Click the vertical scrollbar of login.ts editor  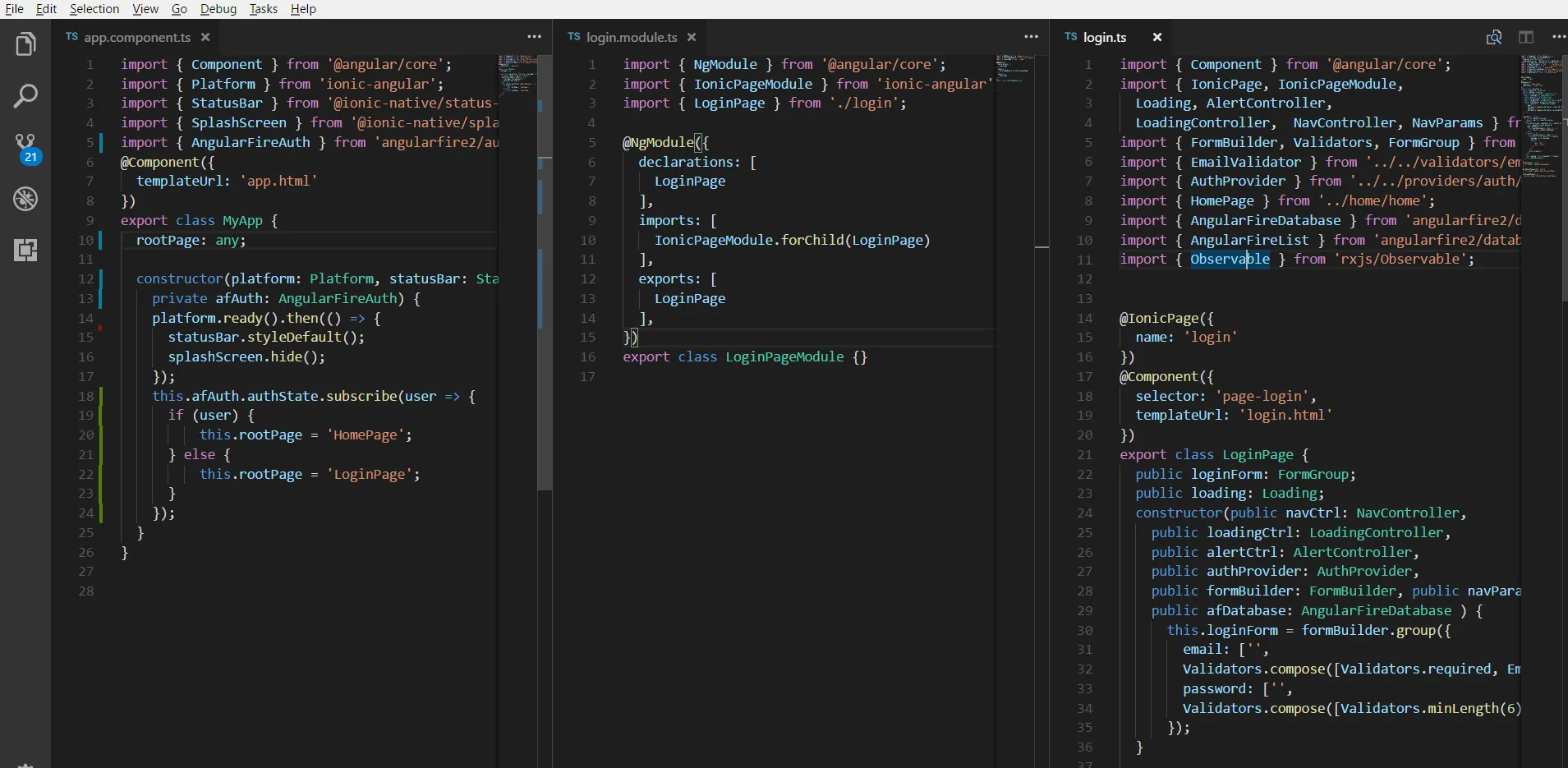pos(1563,177)
